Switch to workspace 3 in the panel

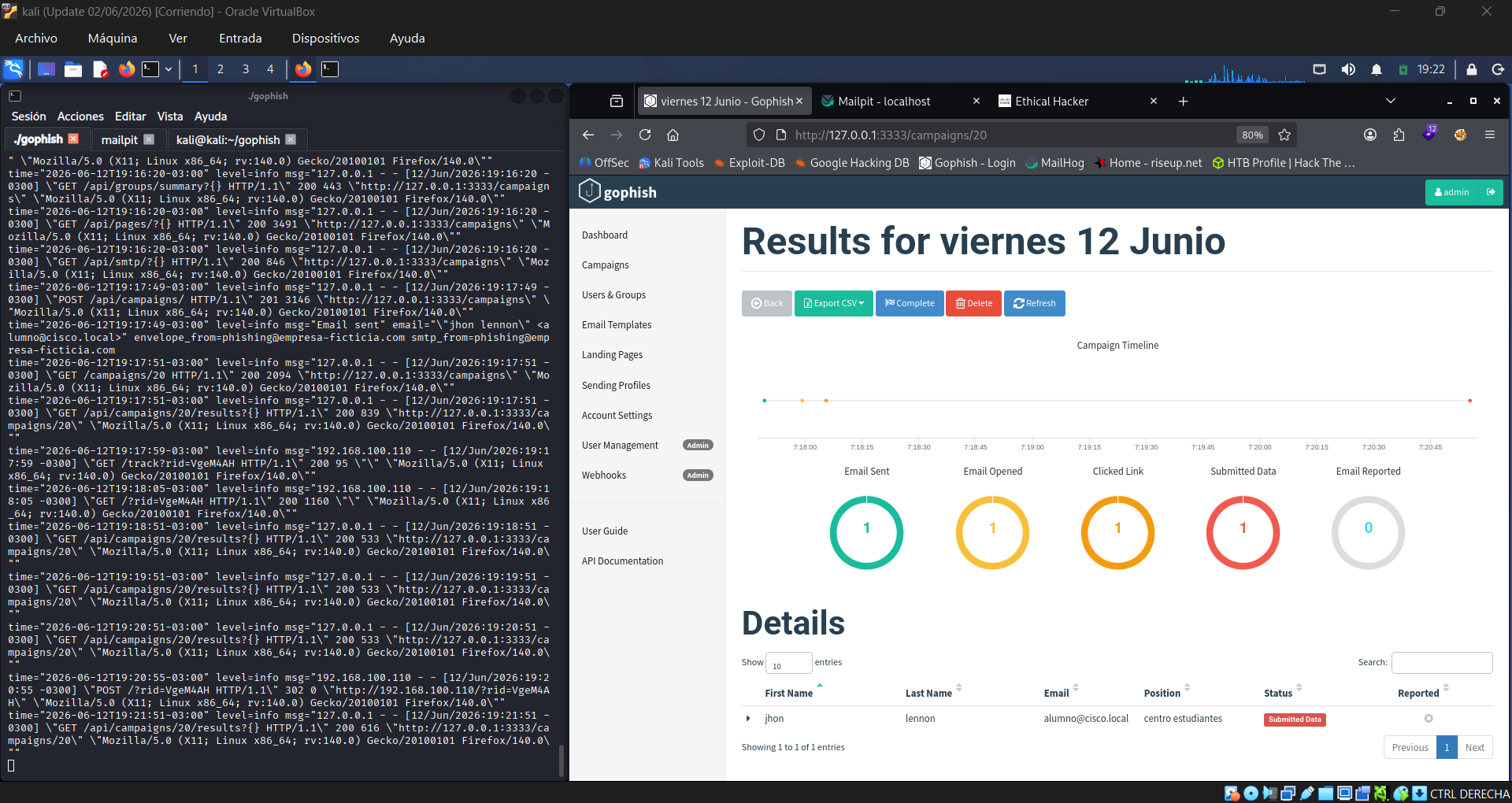(246, 69)
